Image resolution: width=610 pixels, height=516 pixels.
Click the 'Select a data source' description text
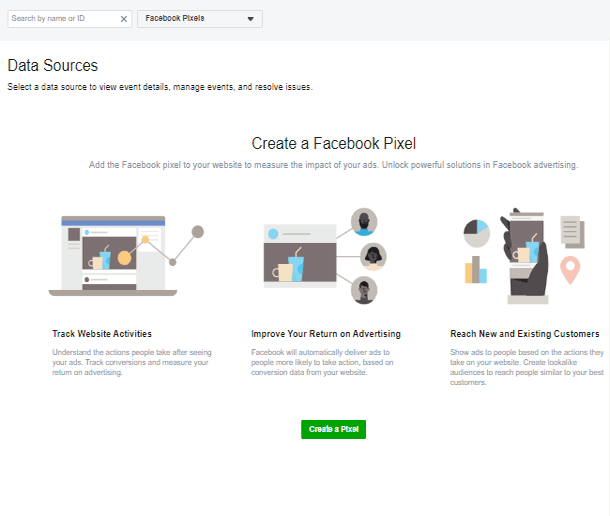(x=160, y=87)
